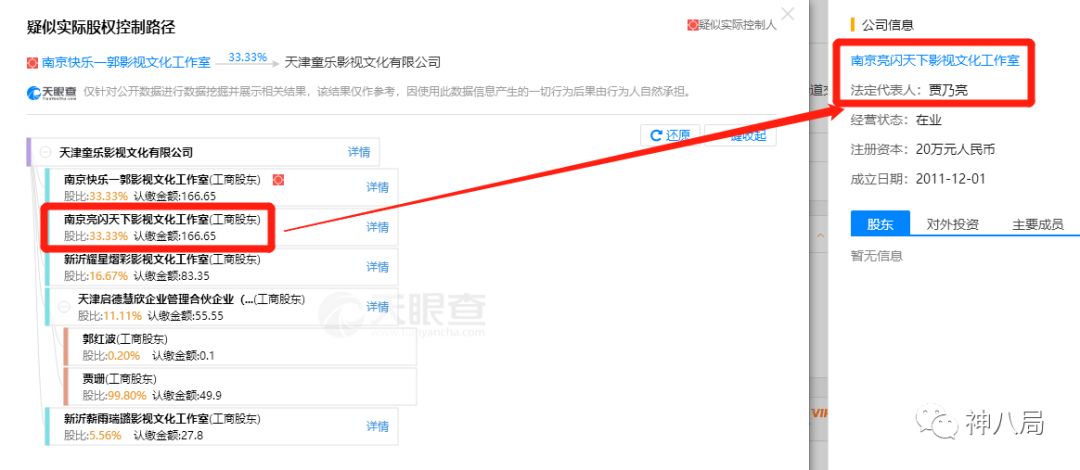
Task: Click the 还原 restore button
Action: pos(670,135)
